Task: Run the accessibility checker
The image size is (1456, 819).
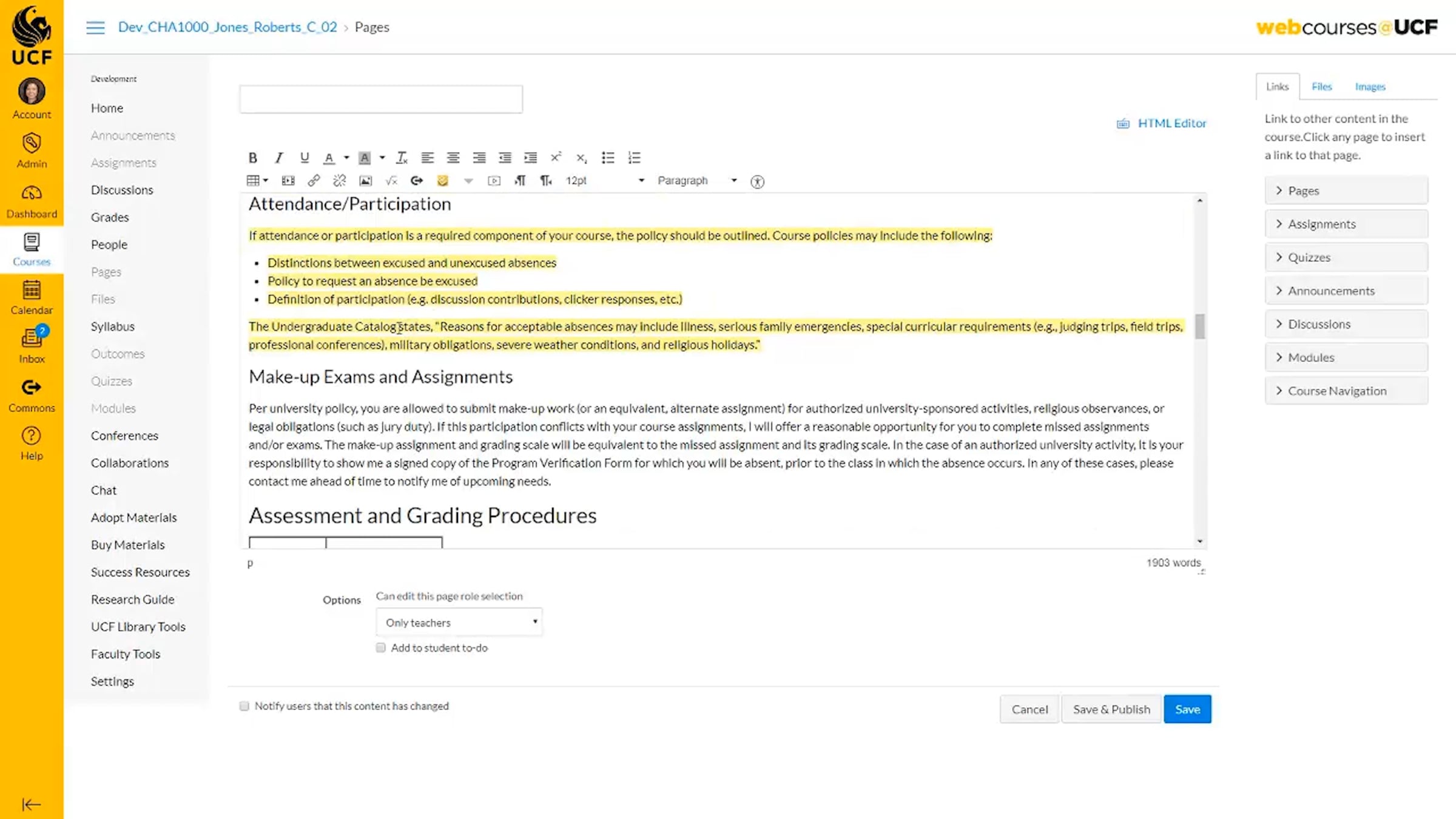Action: click(757, 181)
